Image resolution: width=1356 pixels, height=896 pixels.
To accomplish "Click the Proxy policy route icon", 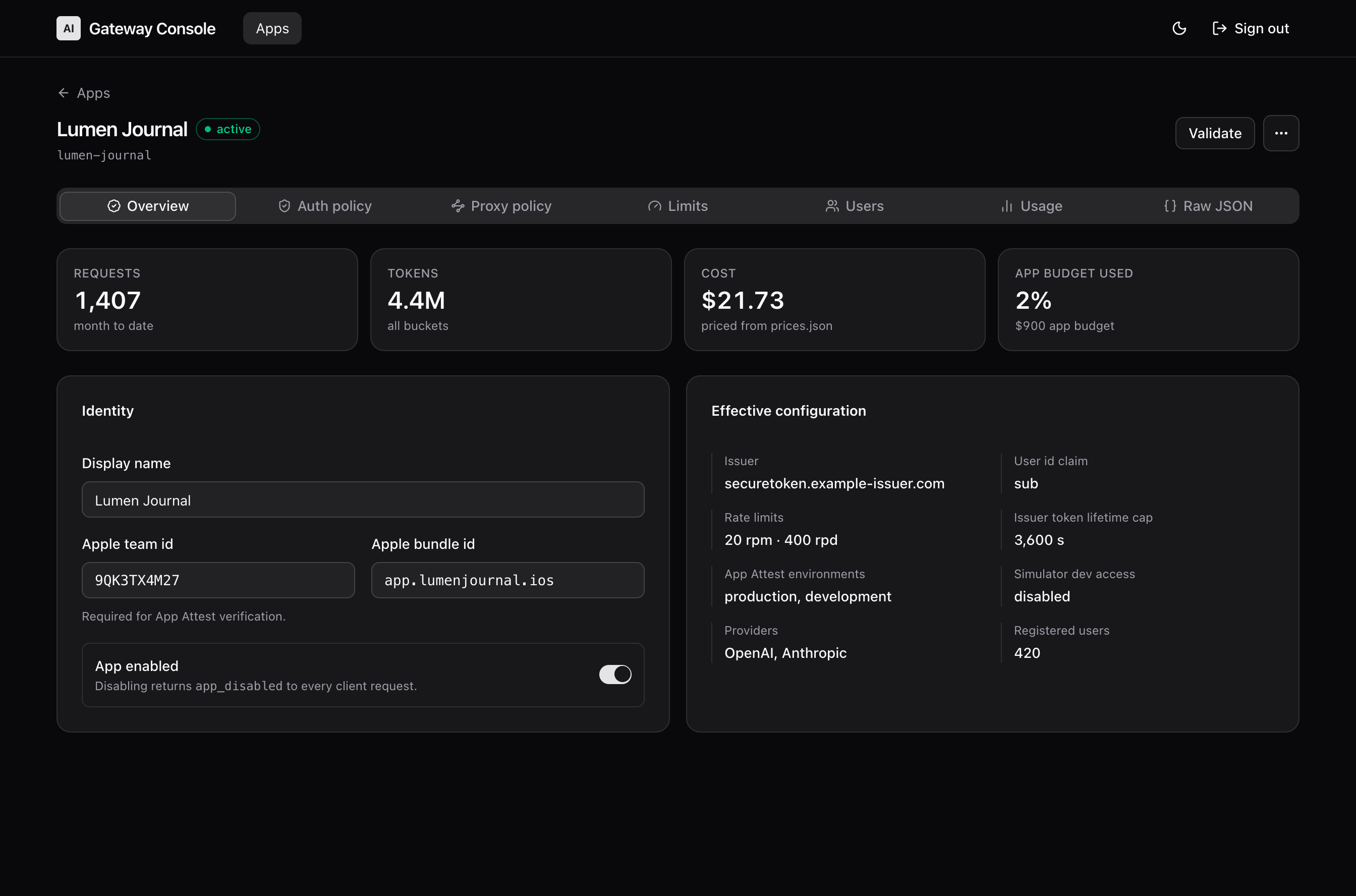I will (x=458, y=206).
